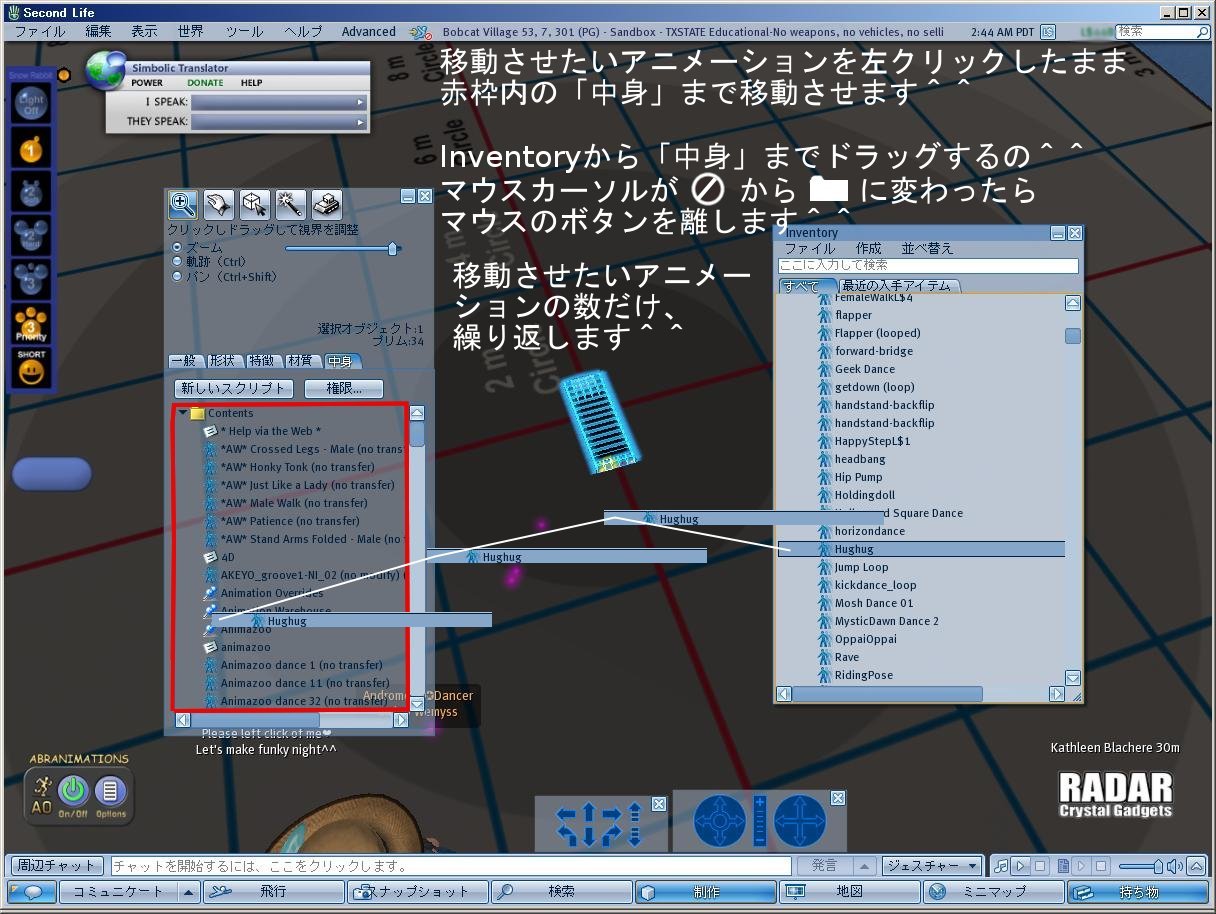Click the chat input field
Image resolution: width=1216 pixels, height=914 pixels.
tap(450, 866)
